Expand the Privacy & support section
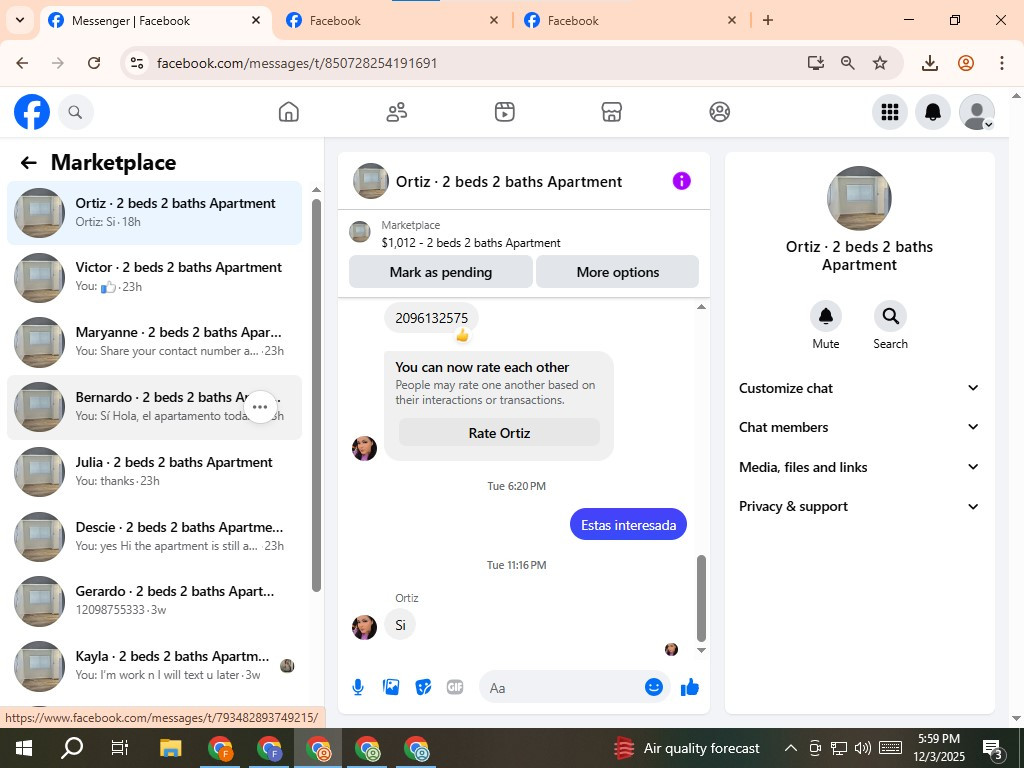This screenshot has height=768, width=1024. pos(859,506)
